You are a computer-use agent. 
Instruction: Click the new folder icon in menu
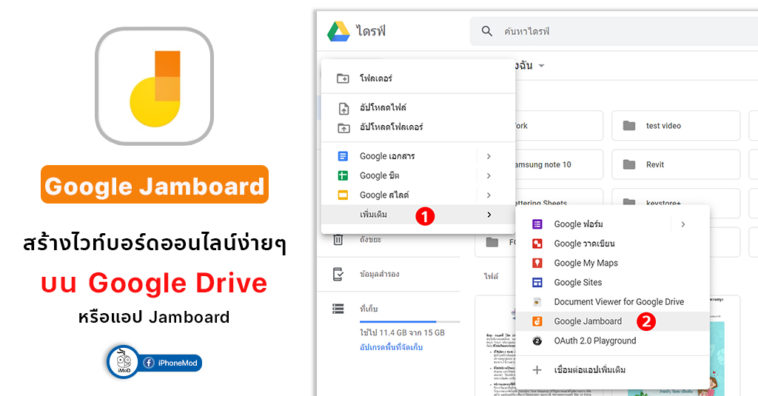coord(343,78)
